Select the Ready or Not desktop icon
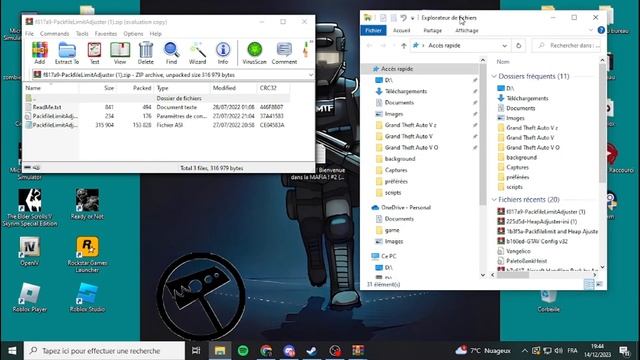Image resolution: width=640 pixels, height=360 pixels. (87, 204)
